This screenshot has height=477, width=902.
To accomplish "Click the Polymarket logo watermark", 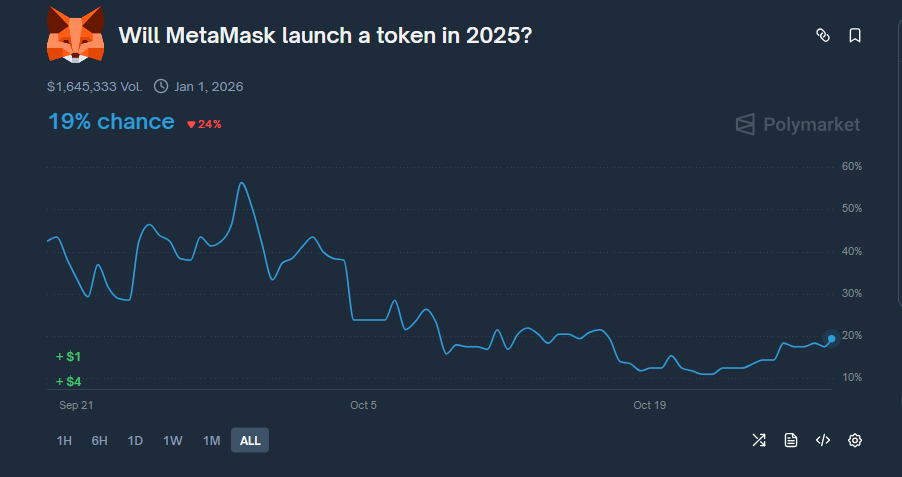I will click(797, 124).
